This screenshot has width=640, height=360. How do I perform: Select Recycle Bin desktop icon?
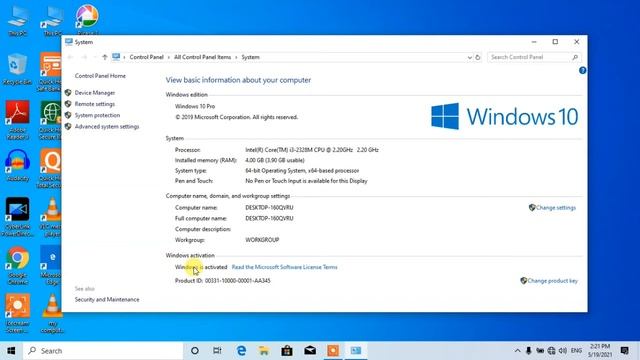tap(17, 69)
